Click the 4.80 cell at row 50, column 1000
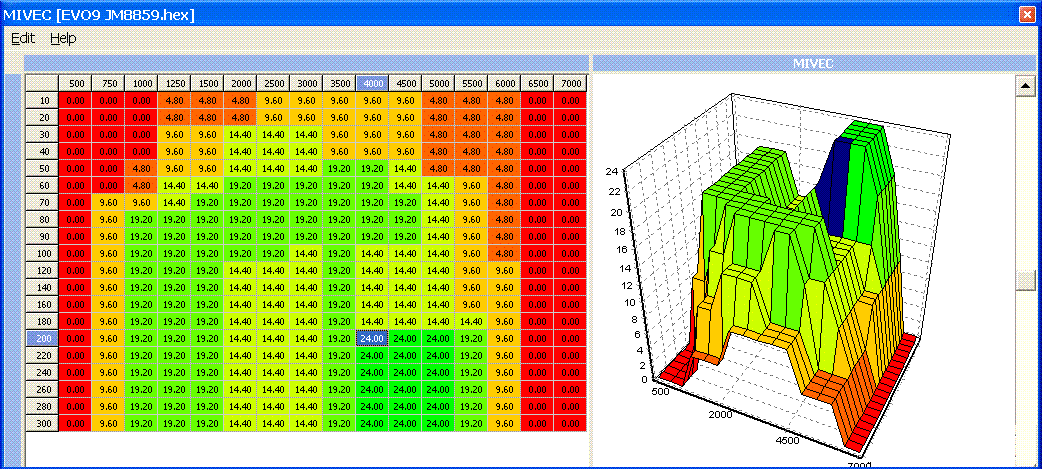 click(x=141, y=169)
